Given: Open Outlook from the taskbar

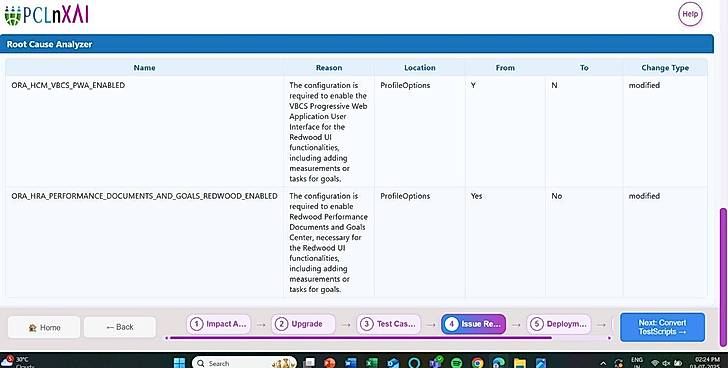Looking at the screenshot, I should pyautogui.click(x=393, y=362).
